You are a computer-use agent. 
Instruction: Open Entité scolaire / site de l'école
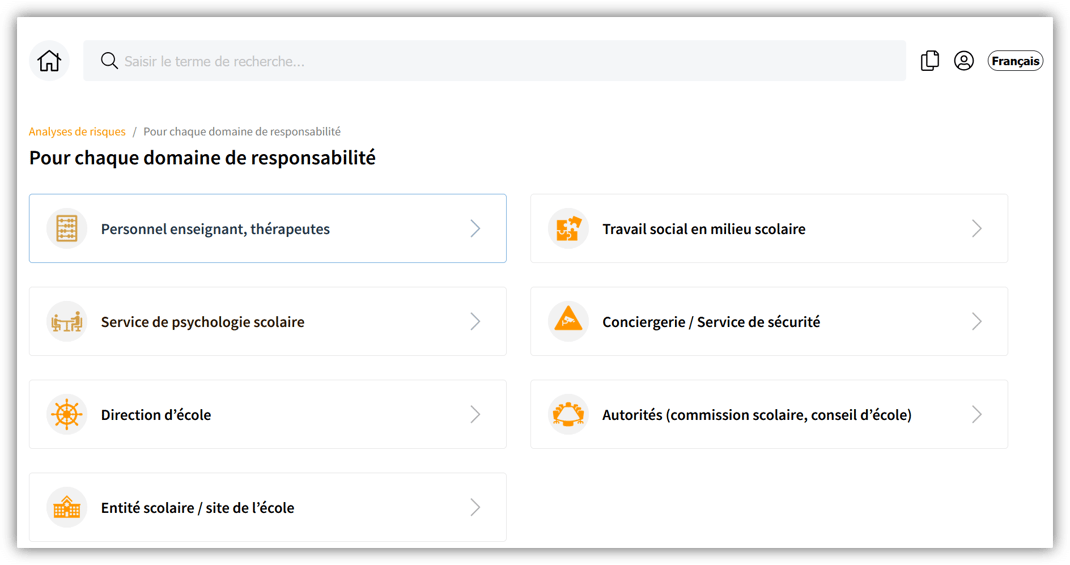pos(198,508)
